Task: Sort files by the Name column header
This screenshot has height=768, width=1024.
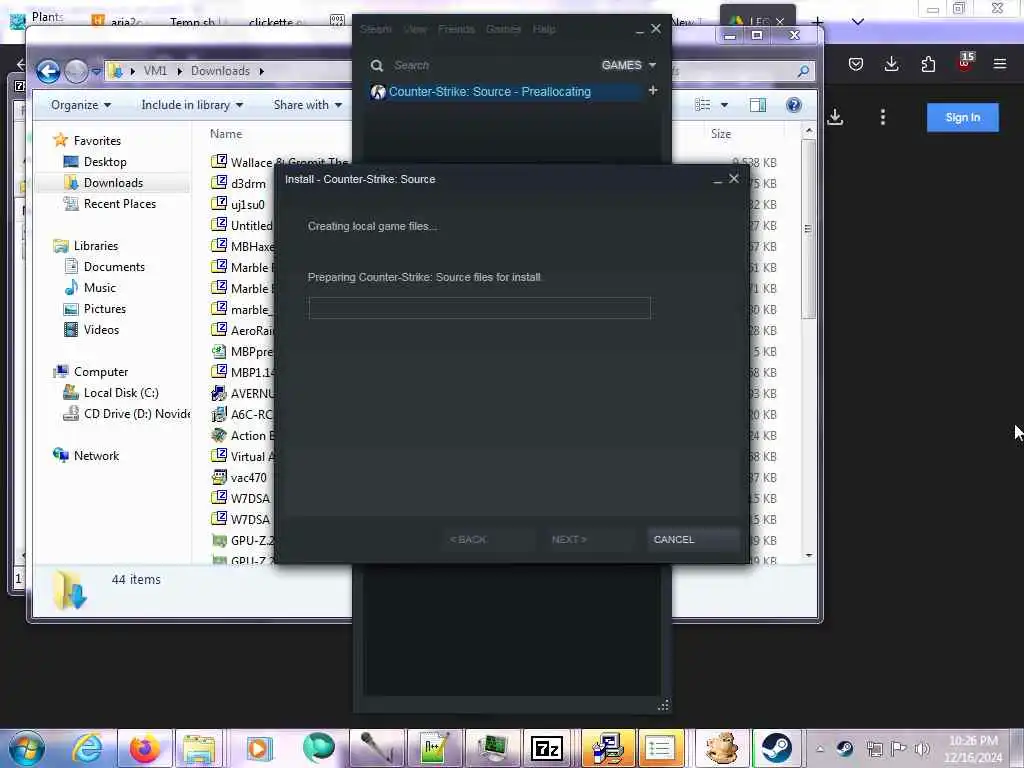Action: pyautogui.click(x=226, y=133)
